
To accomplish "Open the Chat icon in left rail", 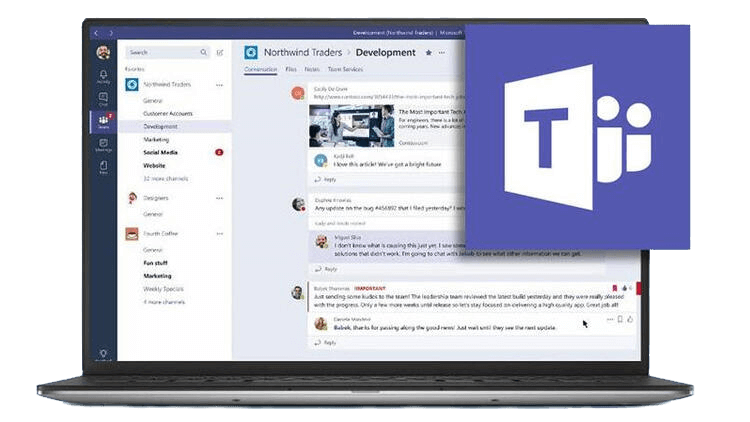I will (x=103, y=99).
